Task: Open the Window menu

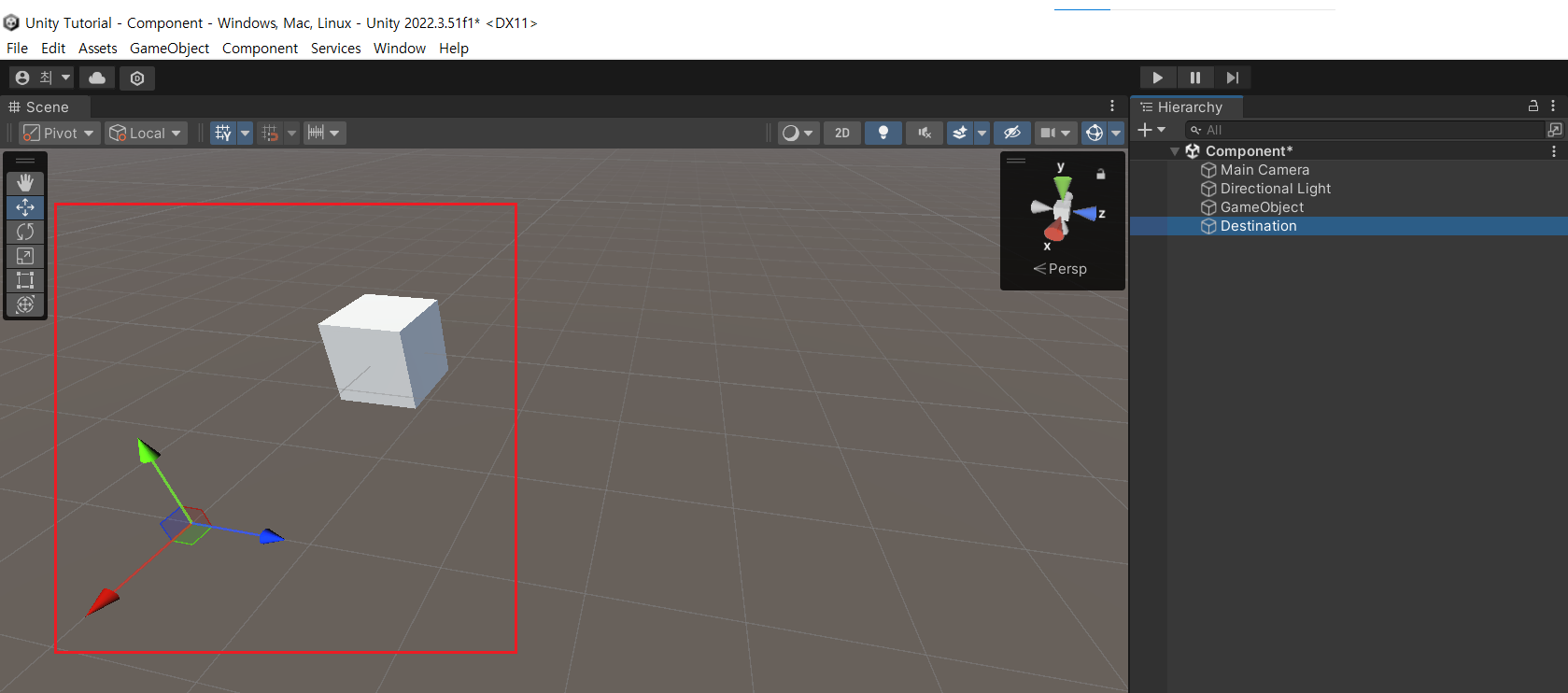Action: click(400, 49)
